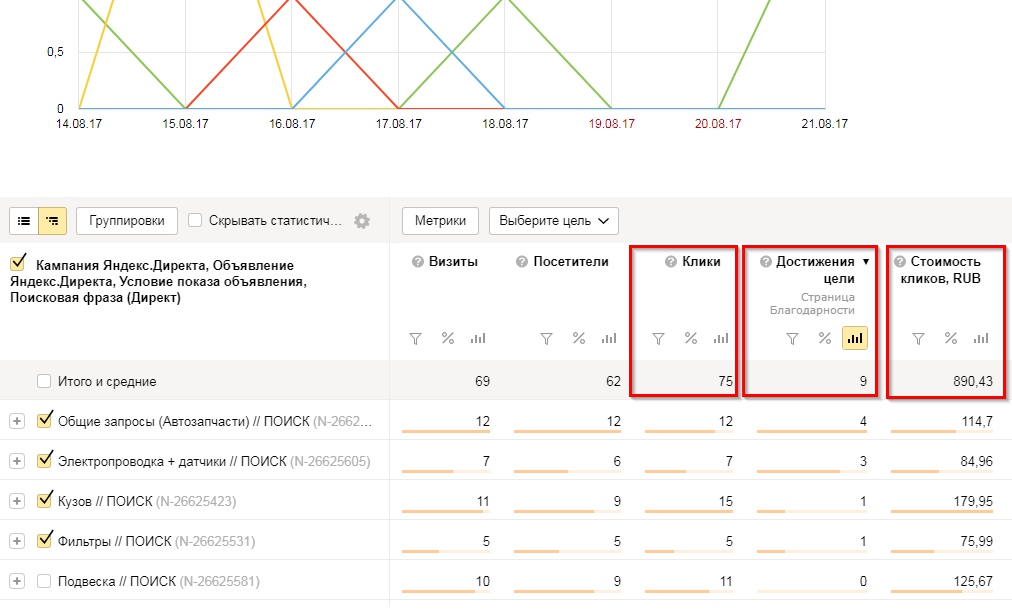The image size is (1012, 611).
Task: Open filter for Достижения цели column
Action: click(x=793, y=339)
